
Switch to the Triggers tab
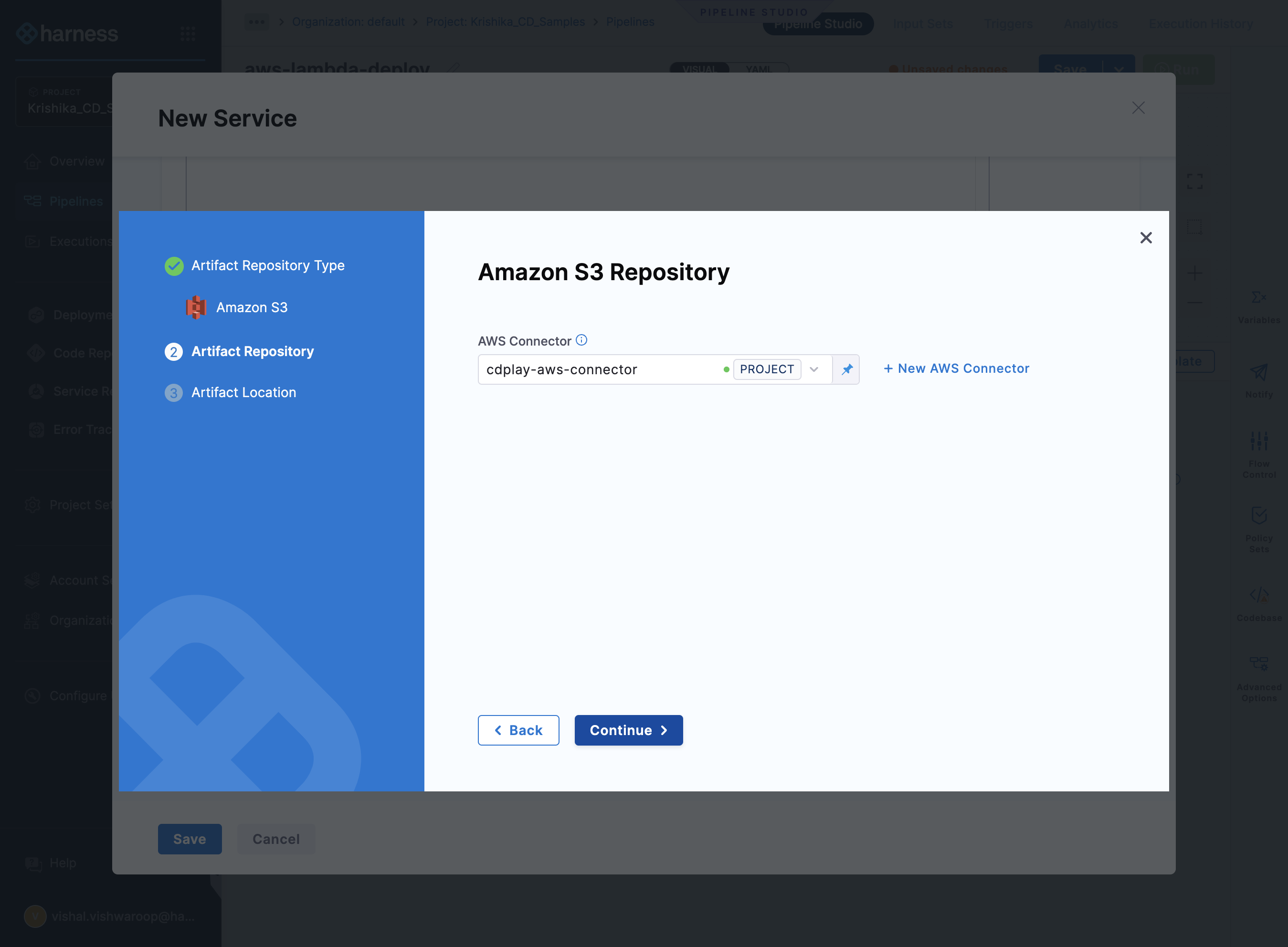pos(1008,24)
